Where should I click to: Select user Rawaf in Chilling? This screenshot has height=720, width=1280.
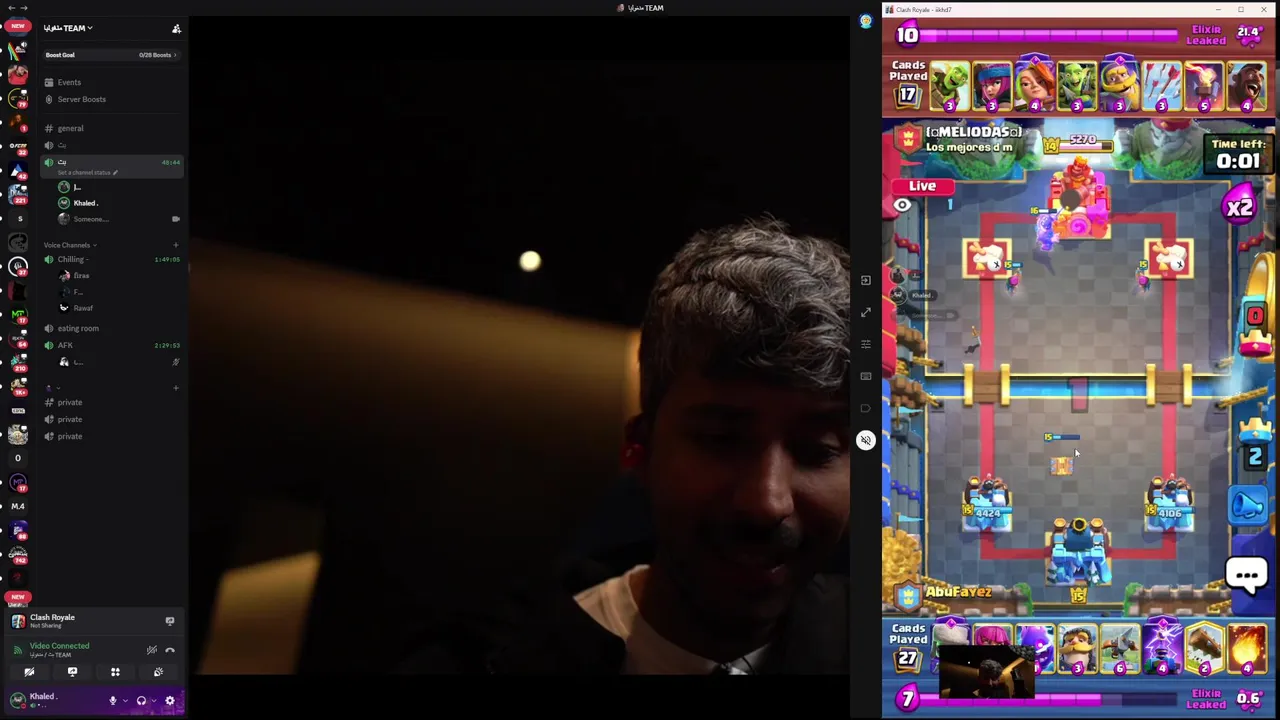point(82,308)
